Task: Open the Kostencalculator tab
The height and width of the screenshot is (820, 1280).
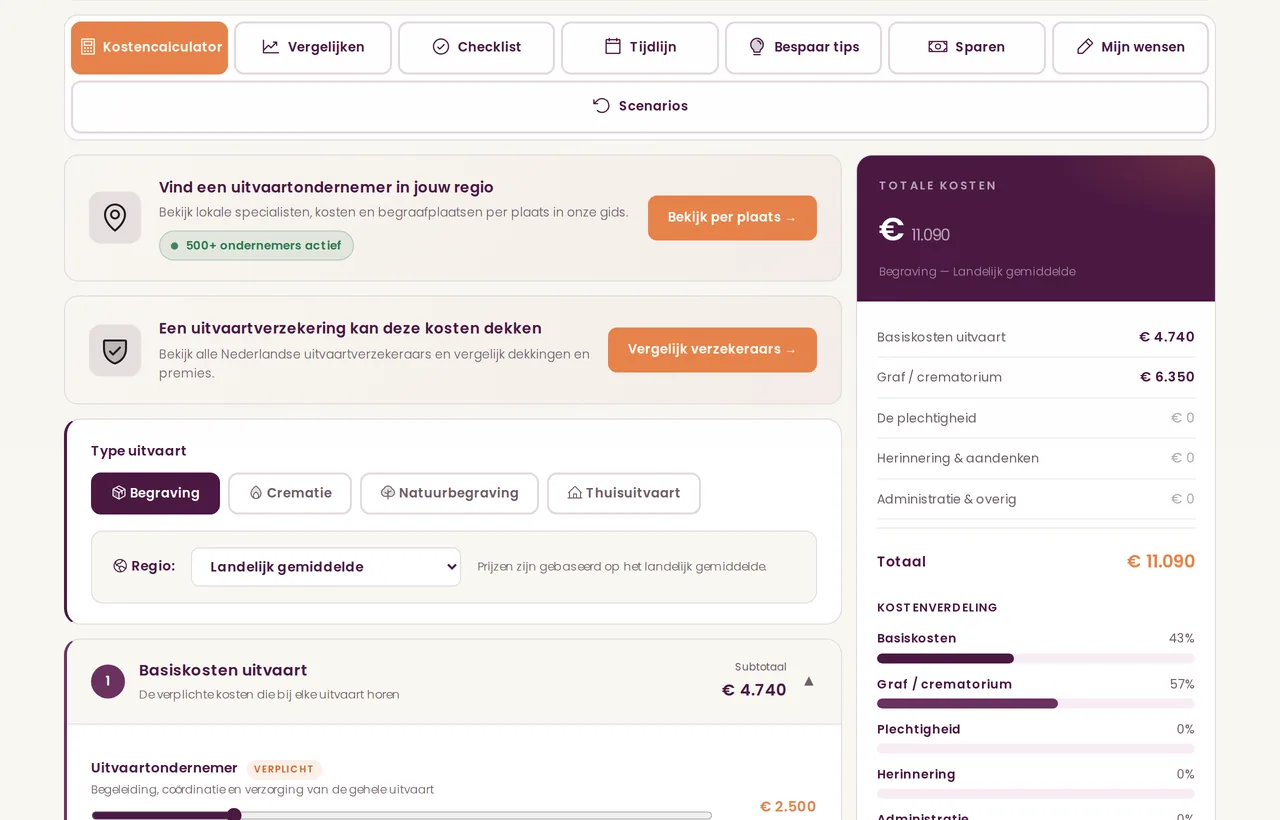Action: pyautogui.click(x=149, y=48)
